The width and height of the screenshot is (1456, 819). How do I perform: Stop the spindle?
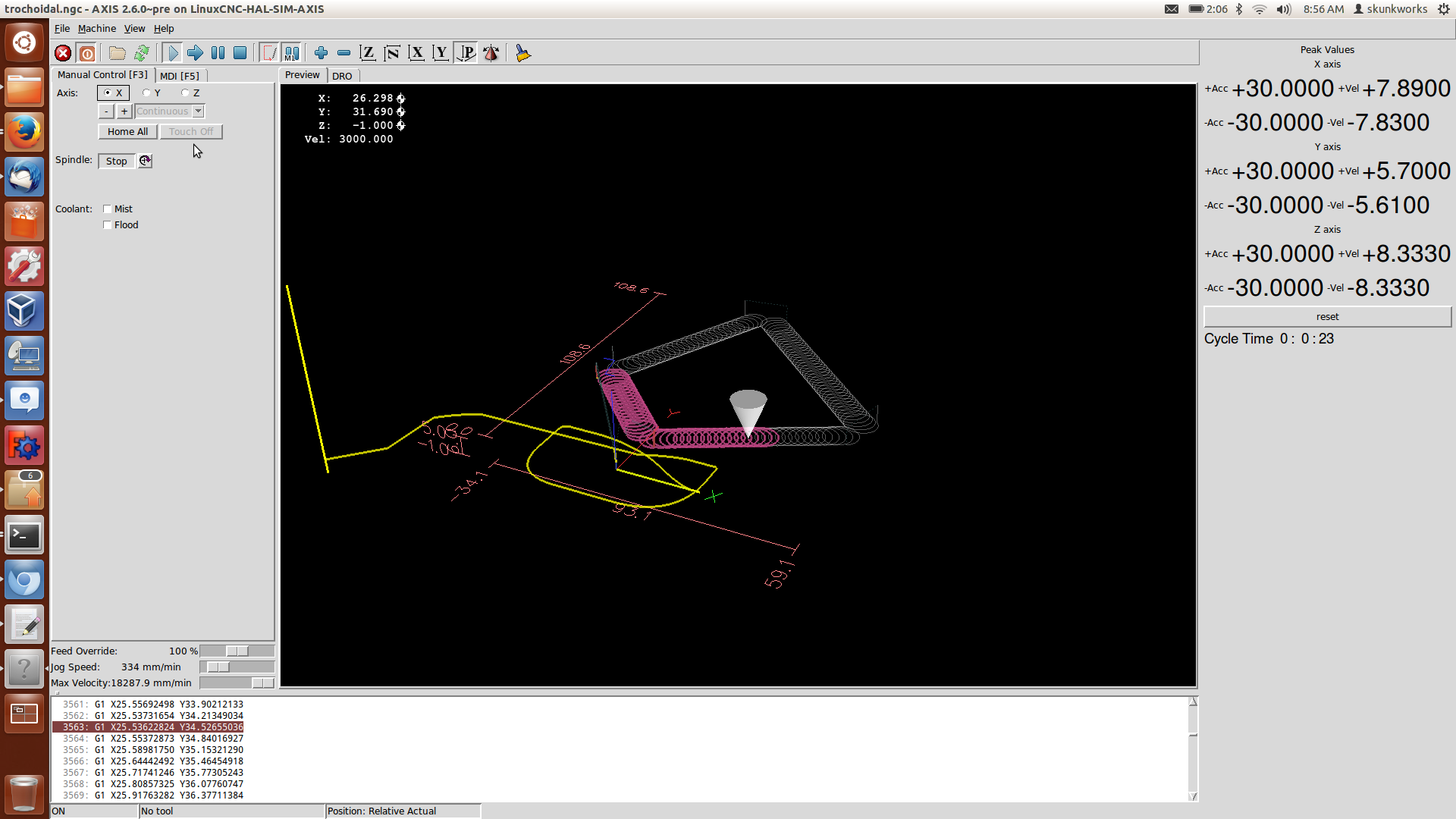tap(116, 161)
